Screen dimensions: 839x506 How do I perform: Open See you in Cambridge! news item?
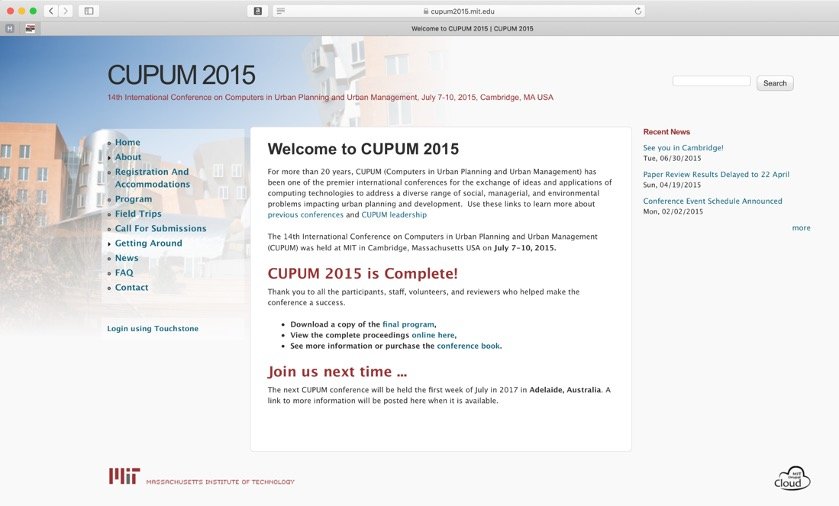(x=683, y=148)
